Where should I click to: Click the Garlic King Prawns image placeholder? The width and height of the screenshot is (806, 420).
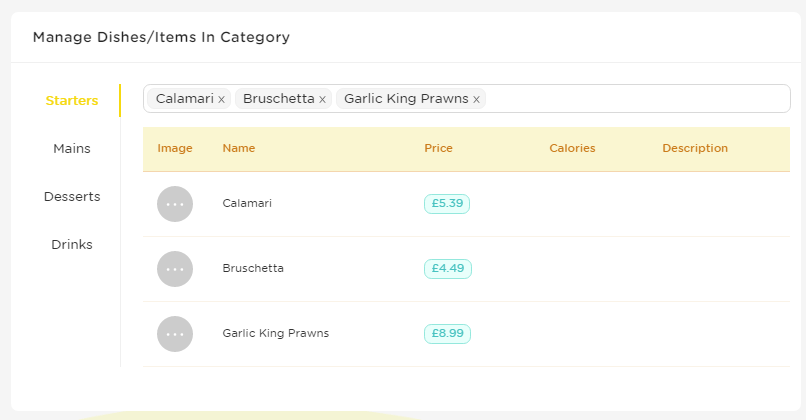coord(175,334)
